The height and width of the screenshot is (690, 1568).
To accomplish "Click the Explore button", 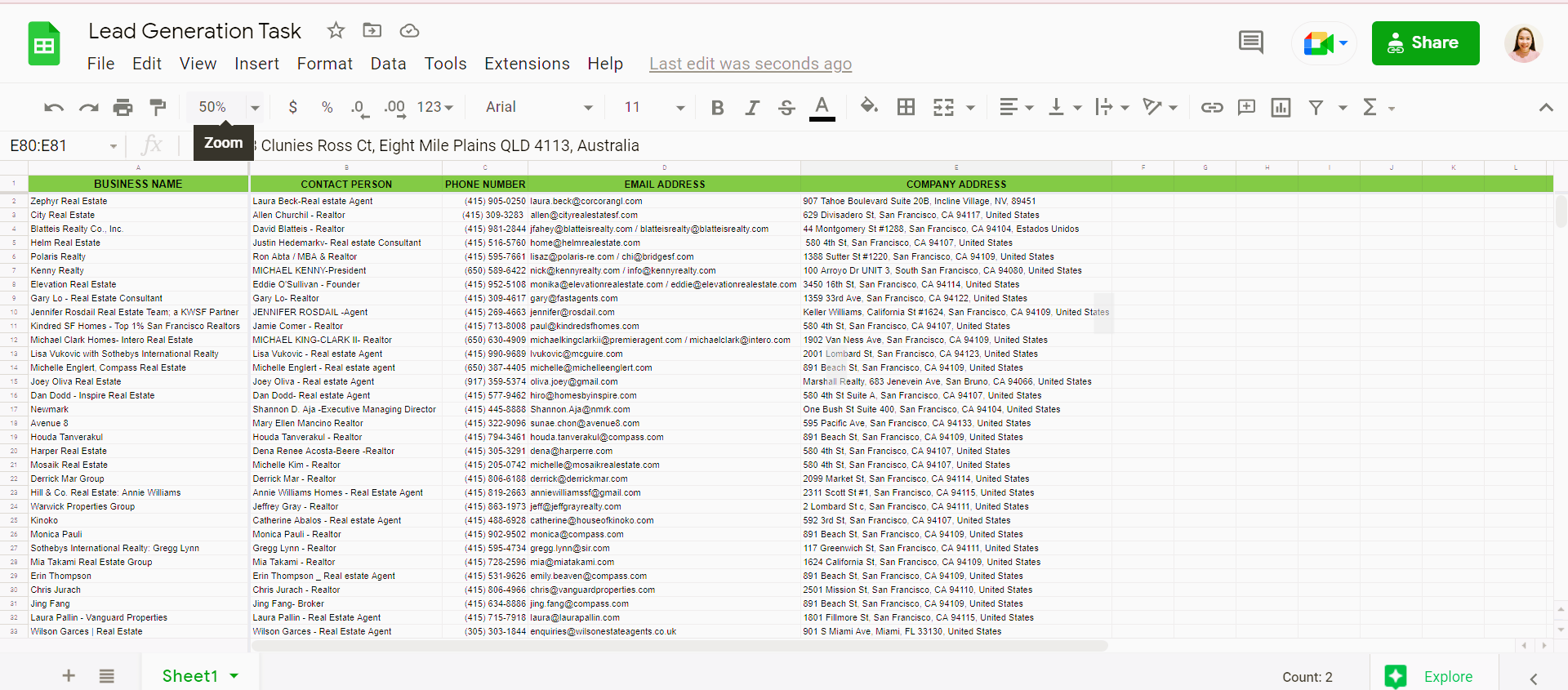I will pyautogui.click(x=1434, y=676).
